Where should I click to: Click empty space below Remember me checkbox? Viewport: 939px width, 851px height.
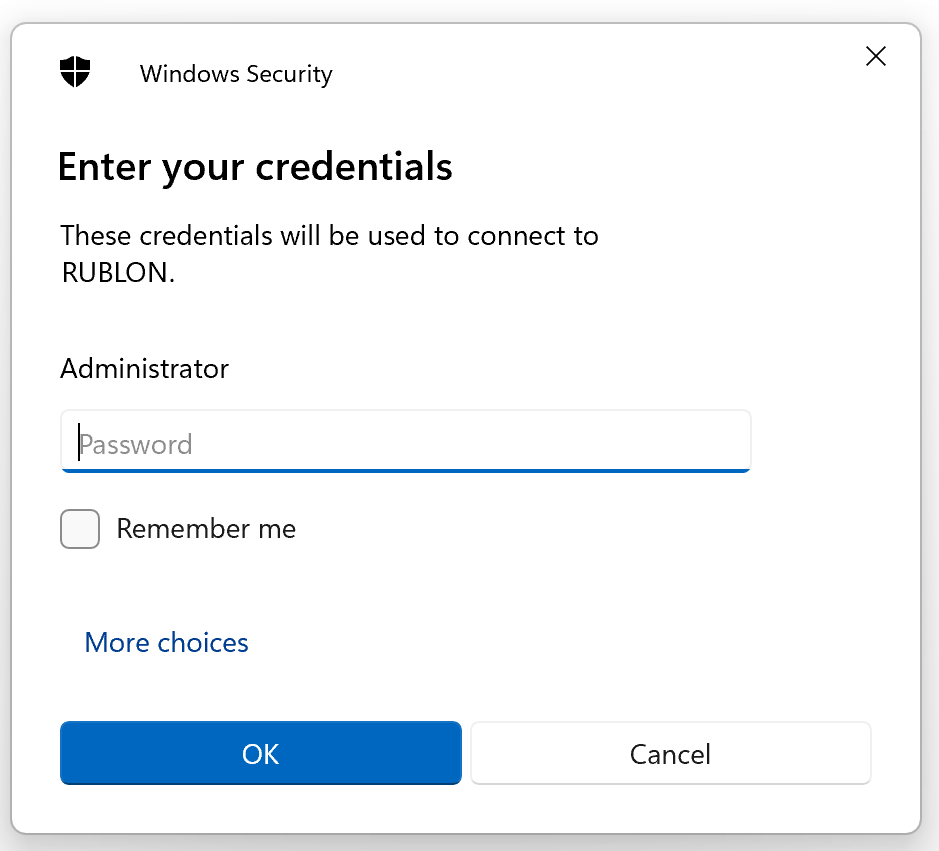(80, 585)
